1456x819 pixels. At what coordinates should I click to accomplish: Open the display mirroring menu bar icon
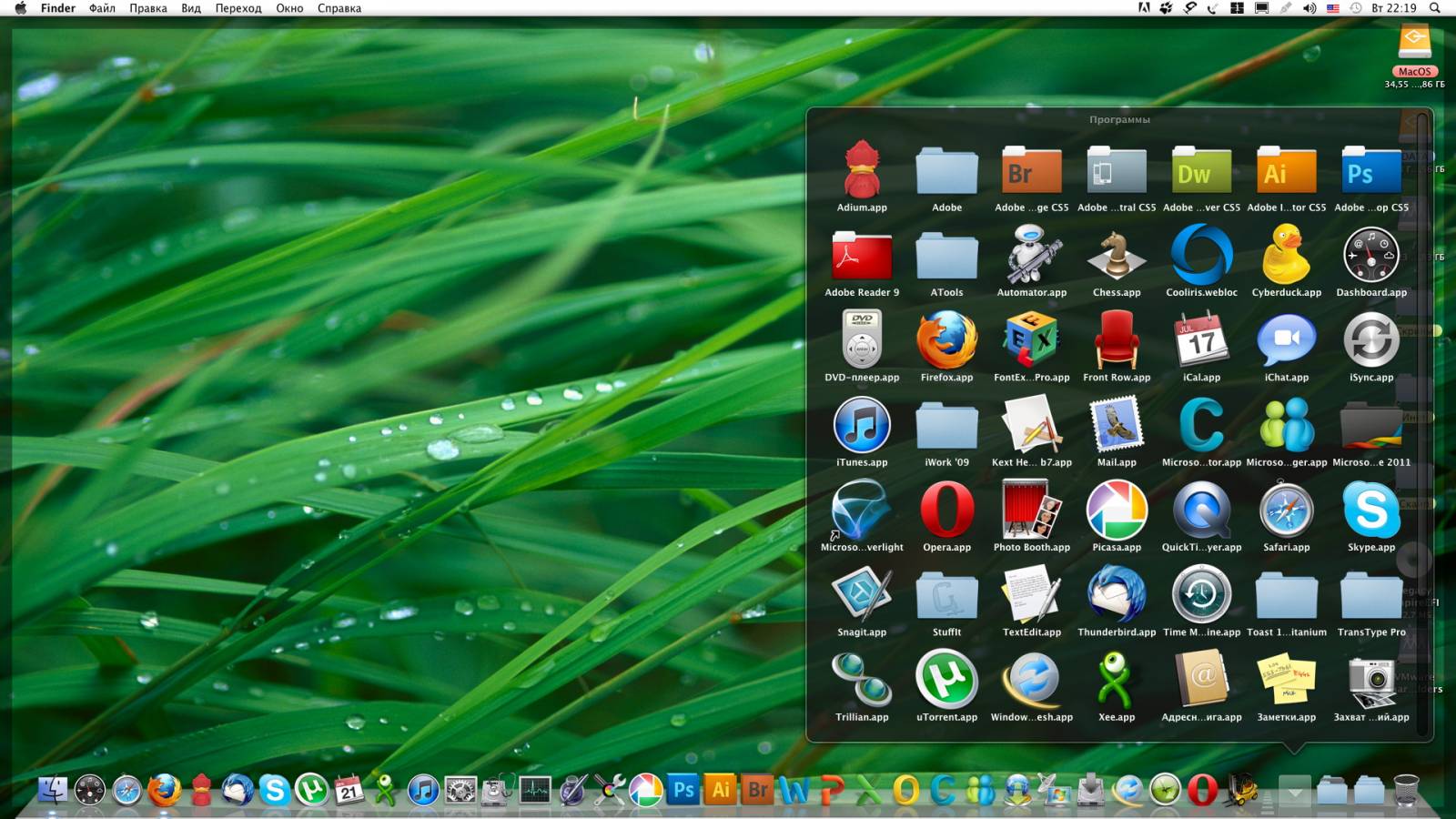coord(1261,8)
